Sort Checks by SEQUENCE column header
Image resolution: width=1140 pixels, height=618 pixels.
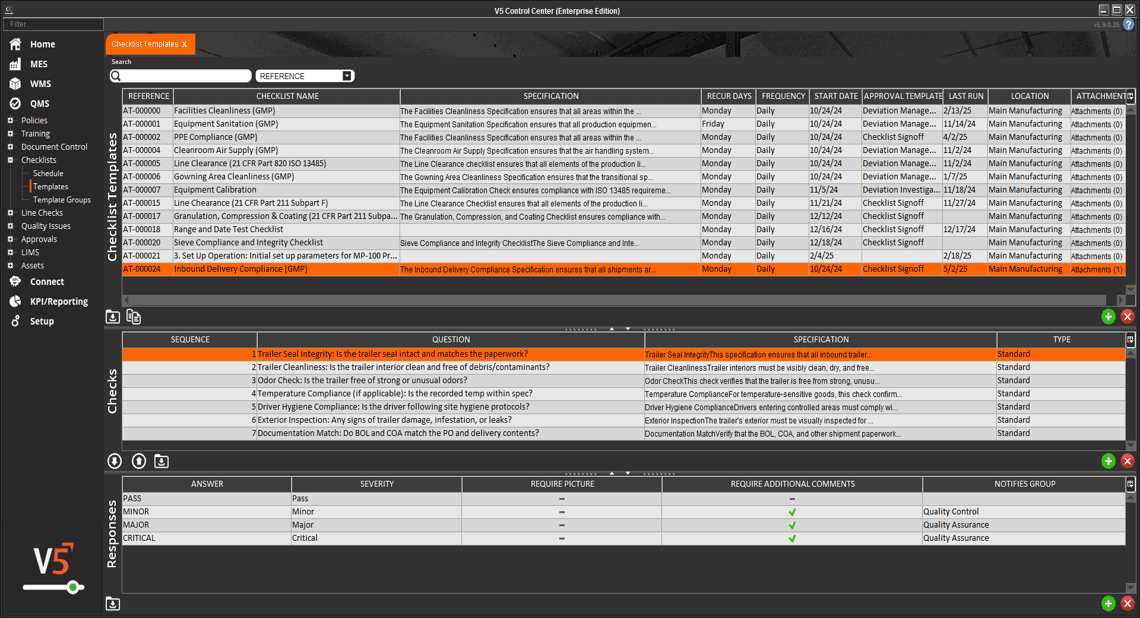coord(190,340)
